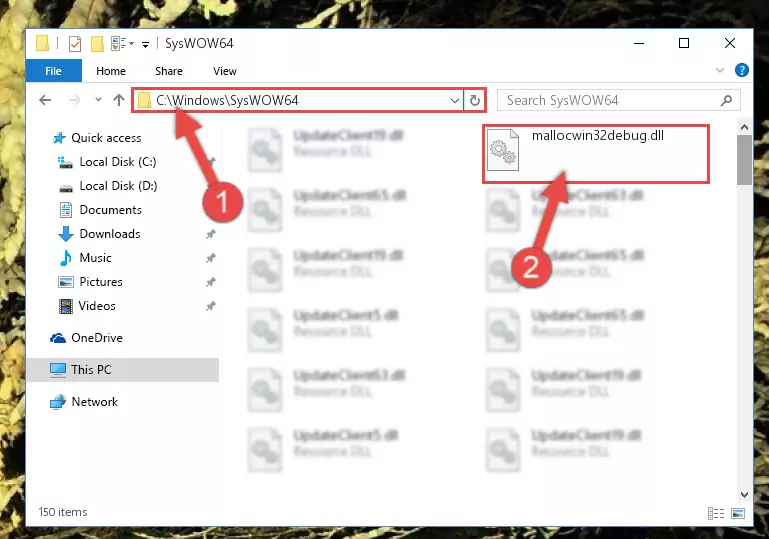Maximize the SysWOW64 window
769x539 pixels.
684,43
